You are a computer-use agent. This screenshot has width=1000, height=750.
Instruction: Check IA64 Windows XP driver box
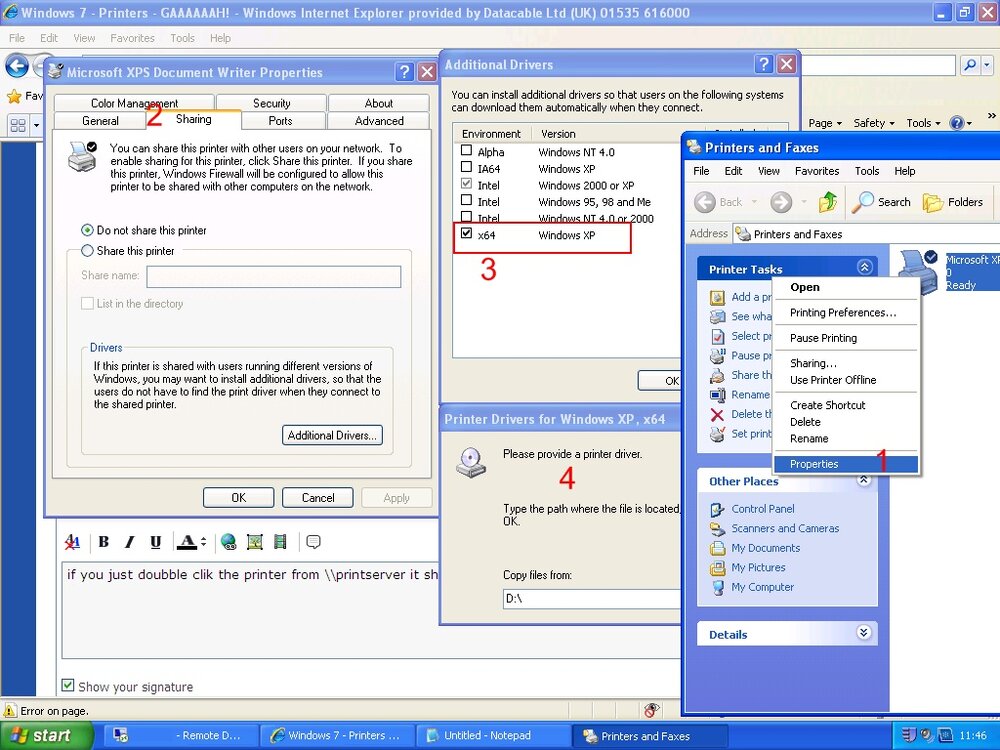click(466, 168)
